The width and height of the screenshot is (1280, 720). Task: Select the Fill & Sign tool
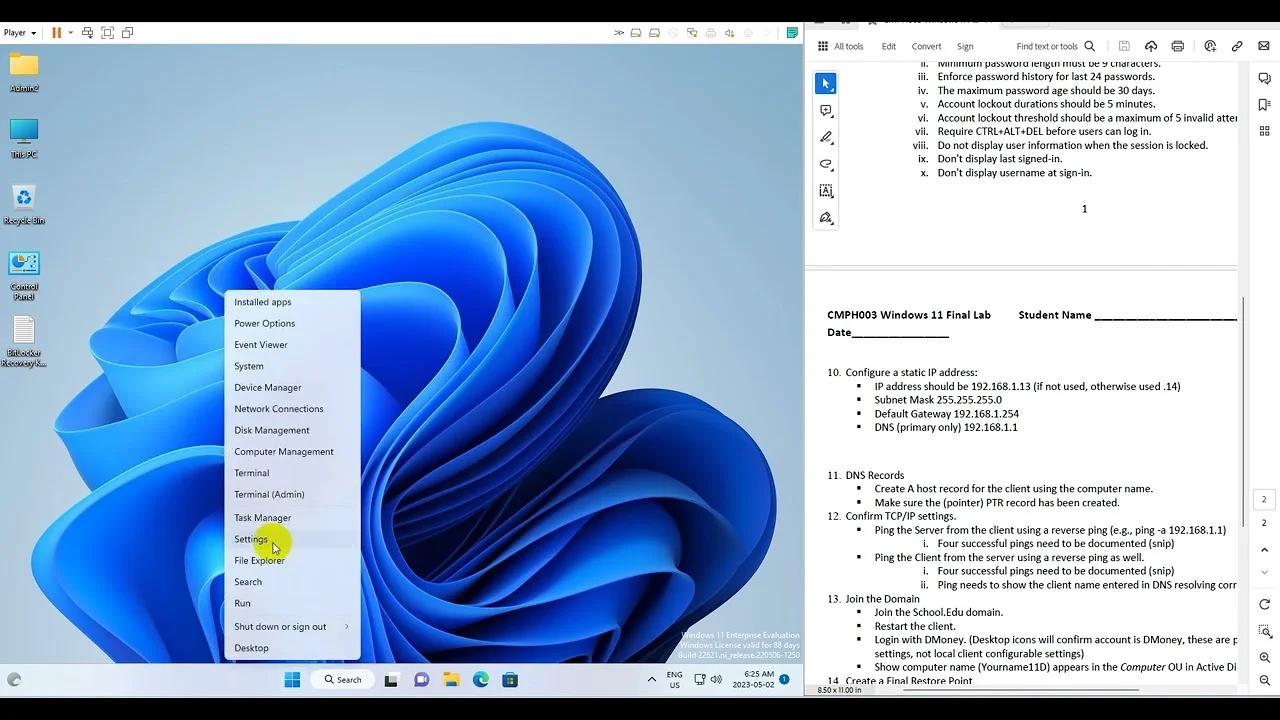825,218
